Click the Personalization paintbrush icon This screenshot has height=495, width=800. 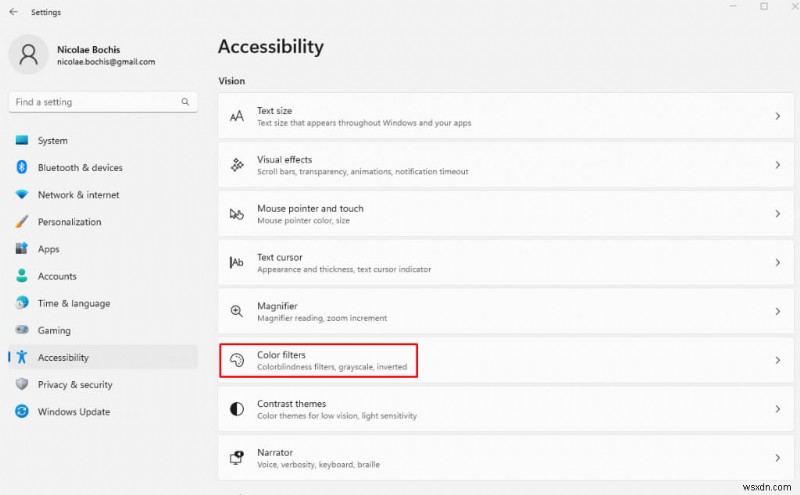22,221
